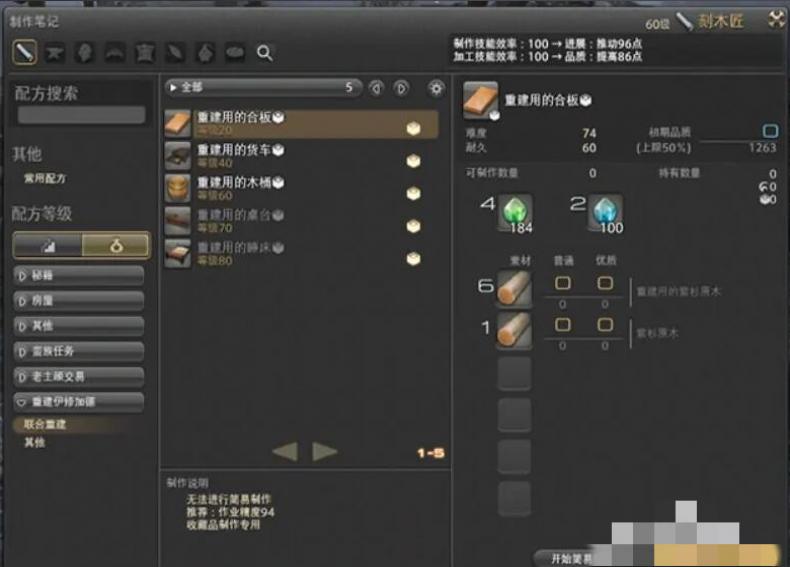The image size is (790, 567).
Task: Click collectable cube on 重建用的木桶 row
Action: coord(414,194)
